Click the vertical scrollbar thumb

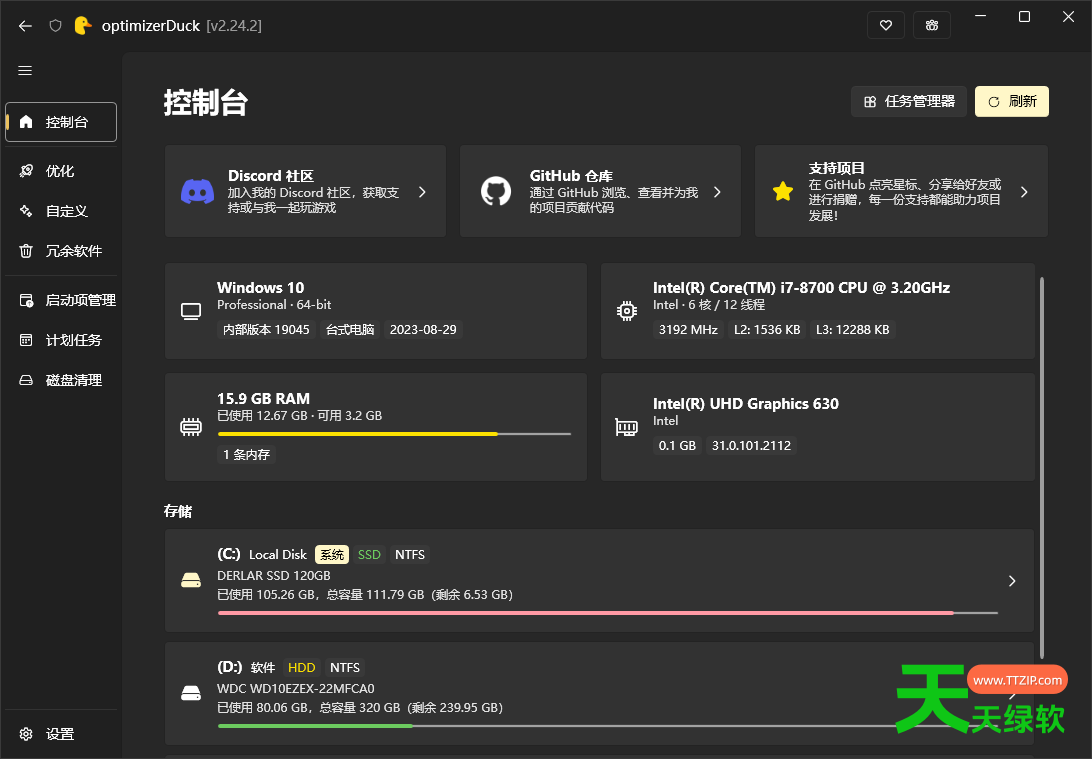coord(1042,467)
